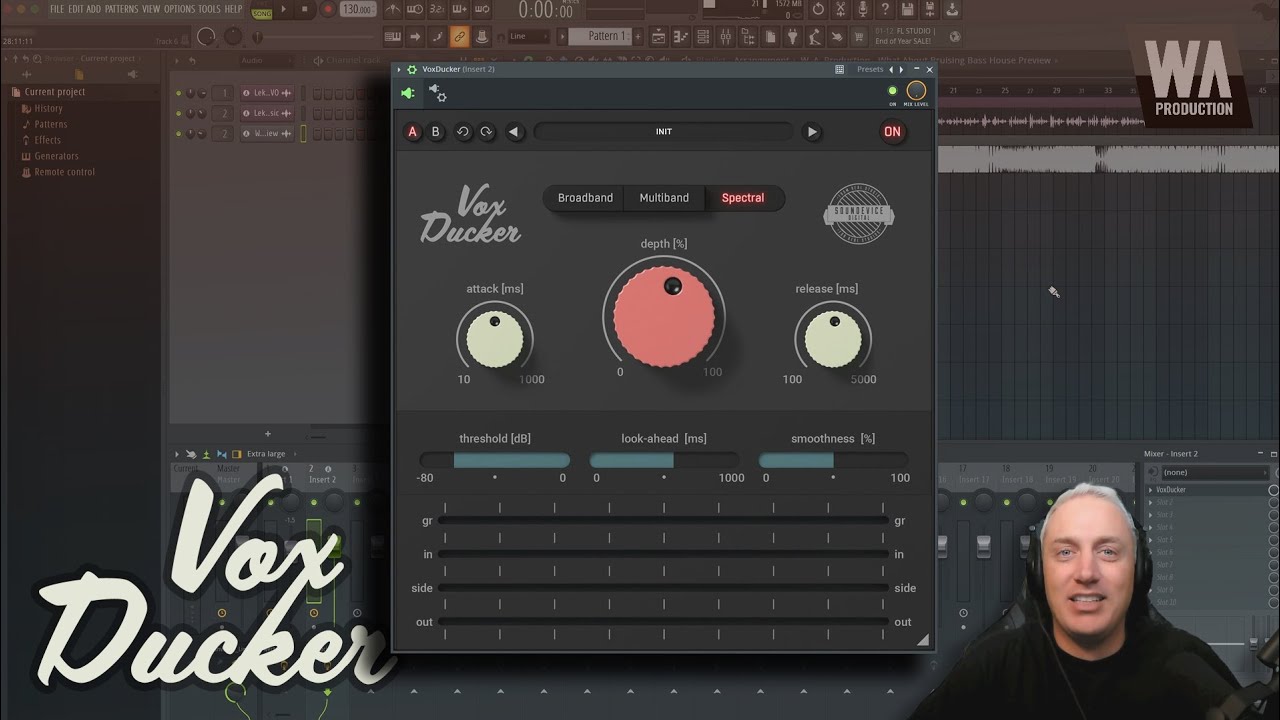The height and width of the screenshot is (720, 1280).
Task: Click the 130.000 tempo field
Action: 358,9
